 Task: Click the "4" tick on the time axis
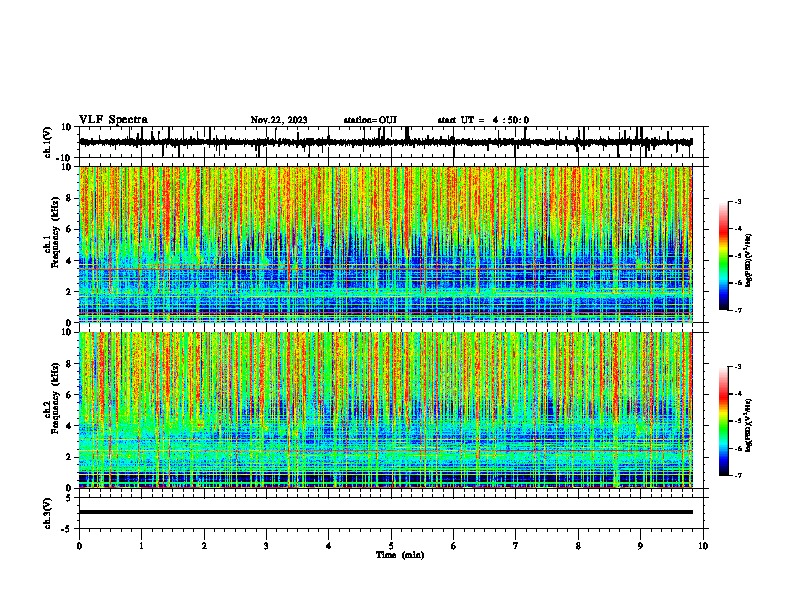point(329,546)
